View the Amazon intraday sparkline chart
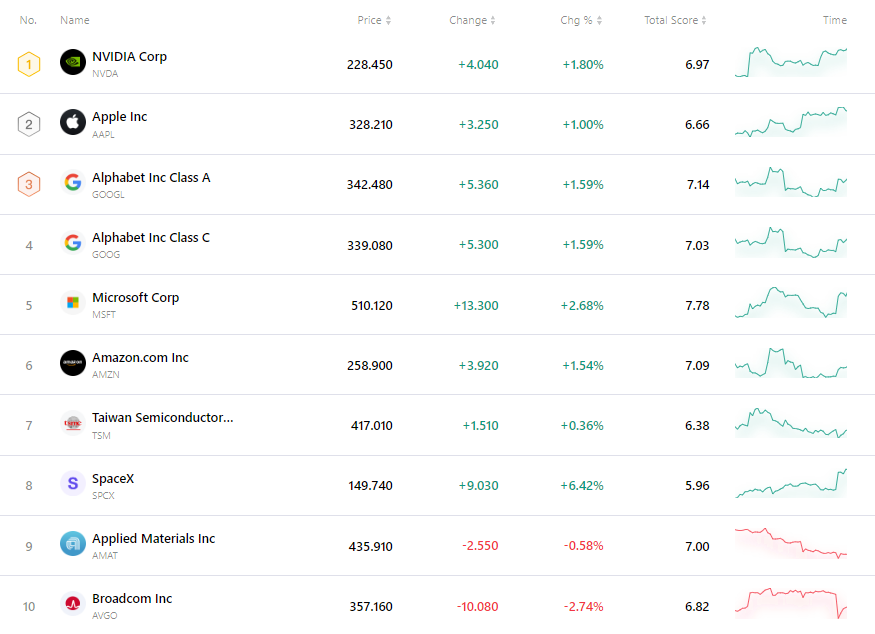Screen dimensions: 875x634 (791, 363)
